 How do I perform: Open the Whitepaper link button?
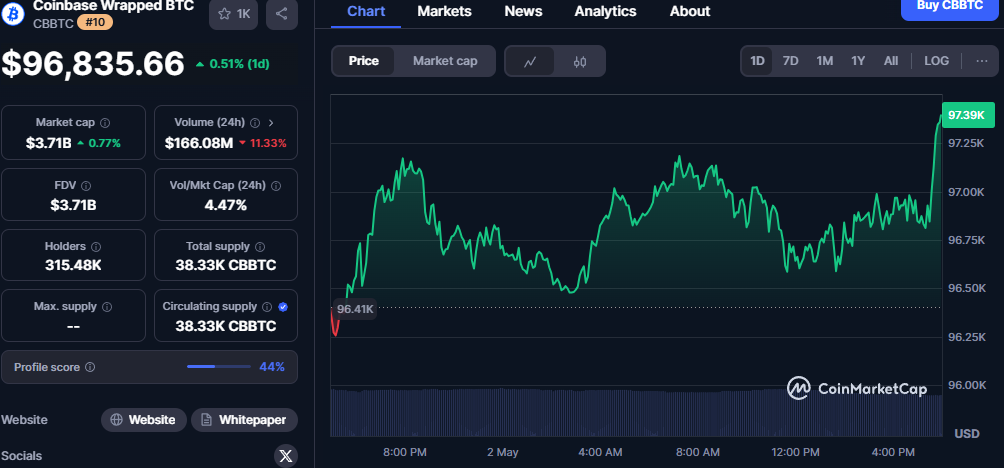245,420
